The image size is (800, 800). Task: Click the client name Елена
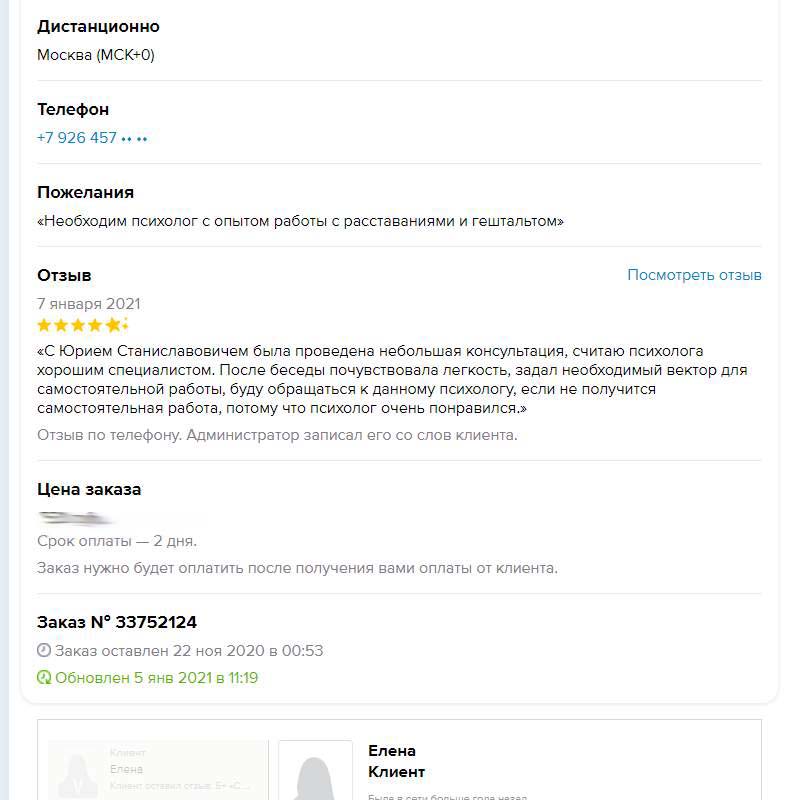pyautogui.click(x=392, y=751)
